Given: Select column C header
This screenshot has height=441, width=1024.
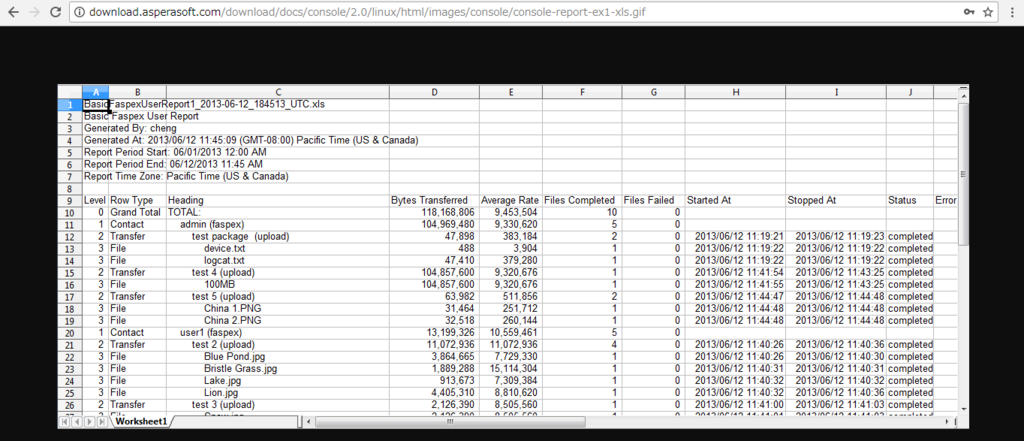Looking at the screenshot, I should pyautogui.click(x=278, y=92).
